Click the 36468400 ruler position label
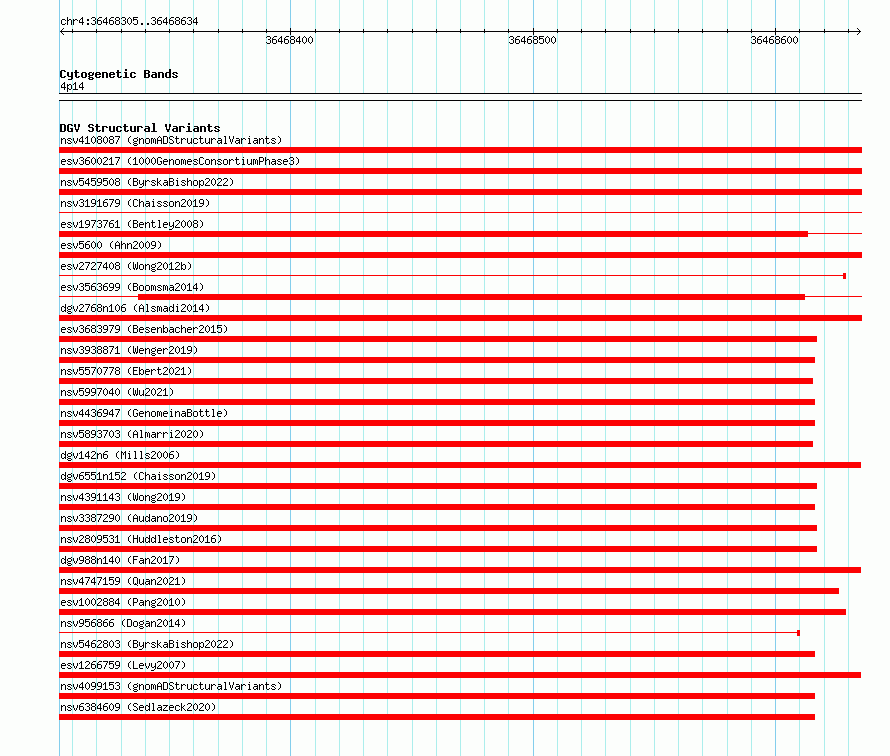 click(289, 40)
